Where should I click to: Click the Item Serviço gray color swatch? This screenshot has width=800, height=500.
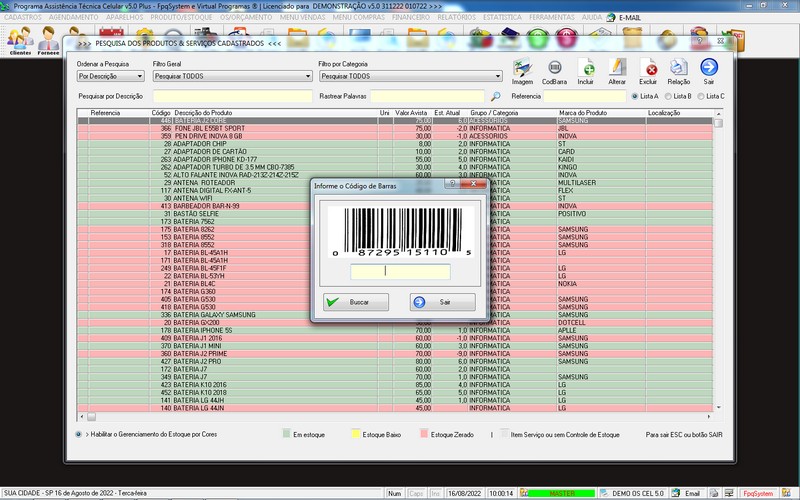(x=505, y=434)
